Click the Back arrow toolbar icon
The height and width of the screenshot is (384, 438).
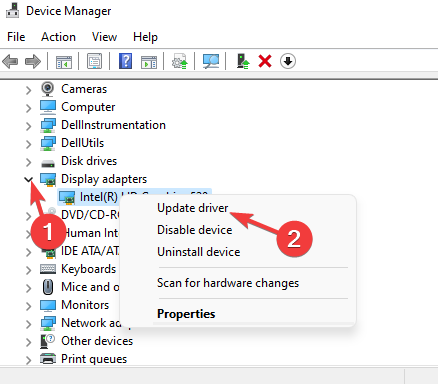point(10,61)
